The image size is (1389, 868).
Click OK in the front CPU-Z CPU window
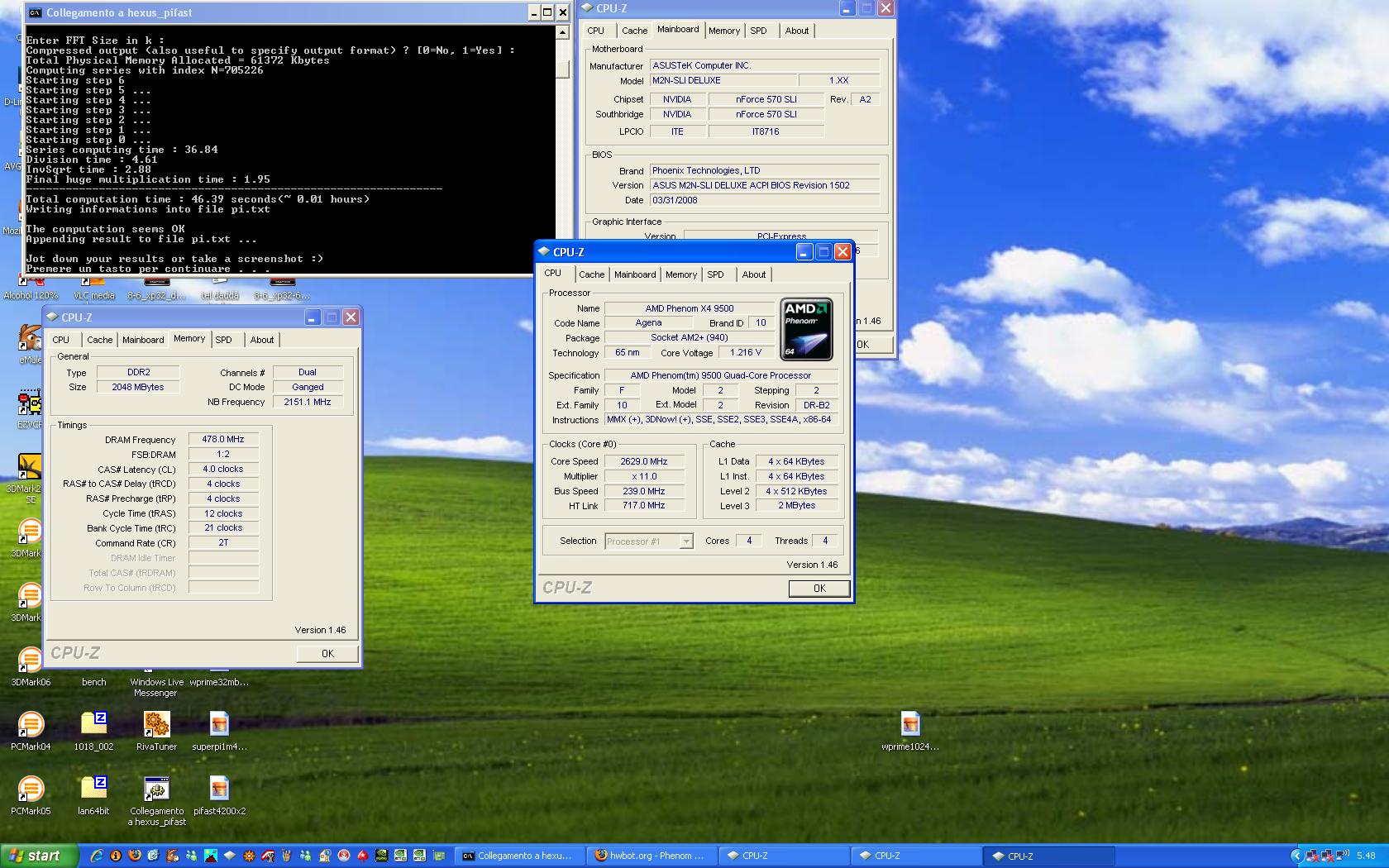coord(819,589)
